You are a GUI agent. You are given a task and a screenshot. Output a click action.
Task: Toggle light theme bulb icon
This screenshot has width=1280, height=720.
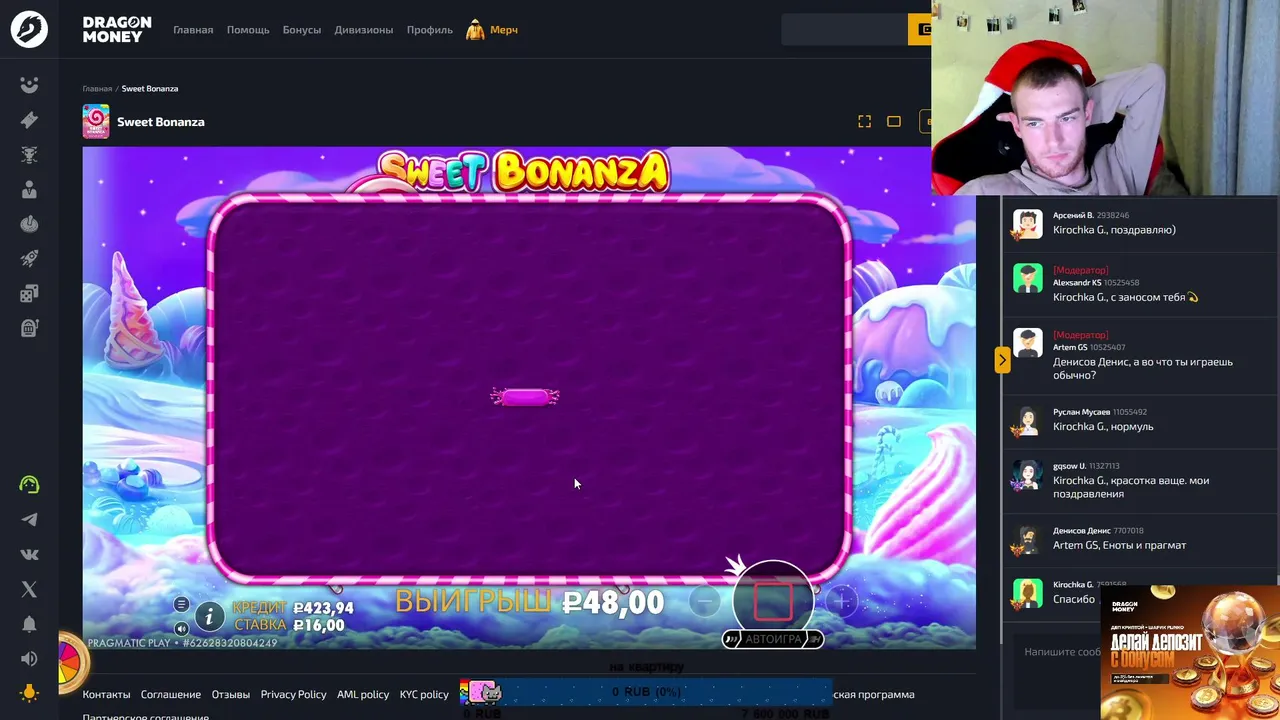coord(29,692)
